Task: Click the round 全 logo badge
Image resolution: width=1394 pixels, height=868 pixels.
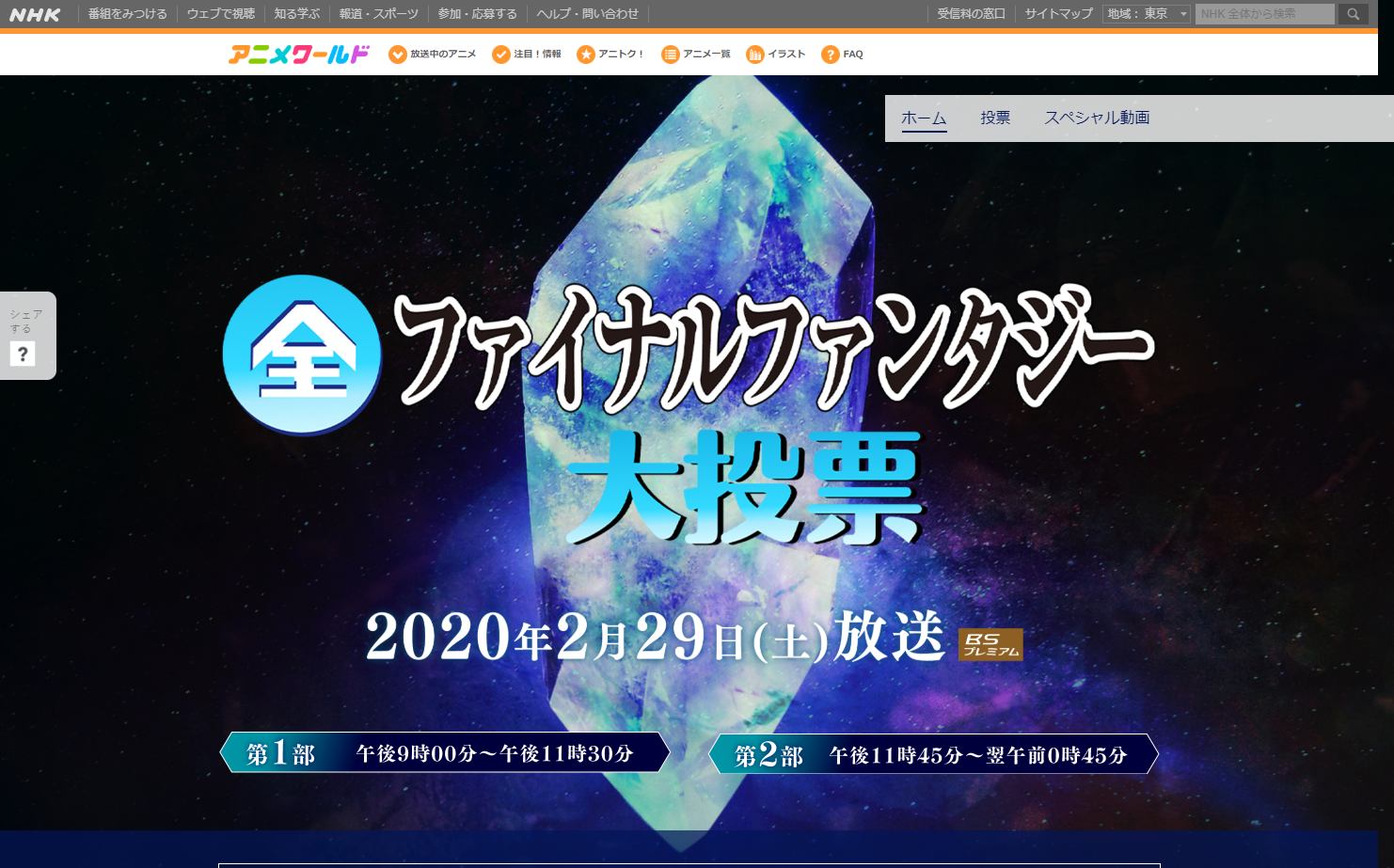Action: 302,355
